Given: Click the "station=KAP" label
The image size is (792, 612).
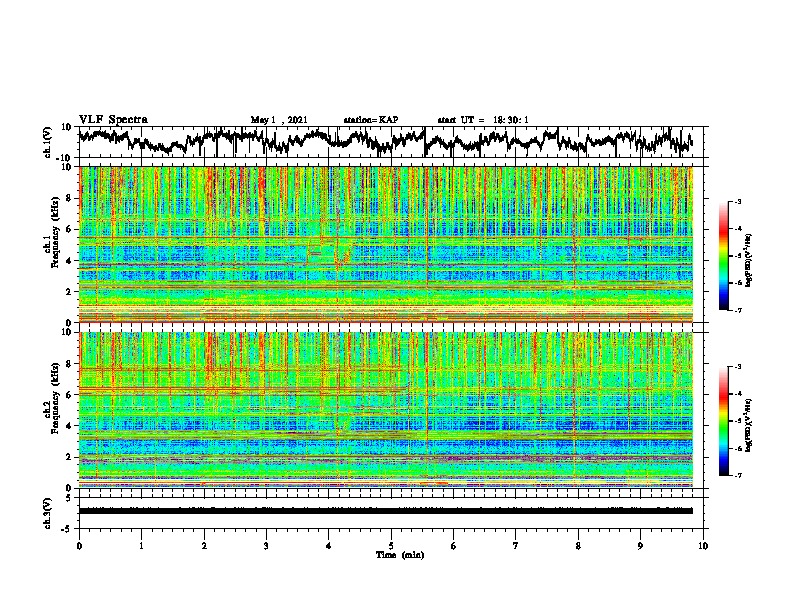Looking at the screenshot, I should 371,120.
